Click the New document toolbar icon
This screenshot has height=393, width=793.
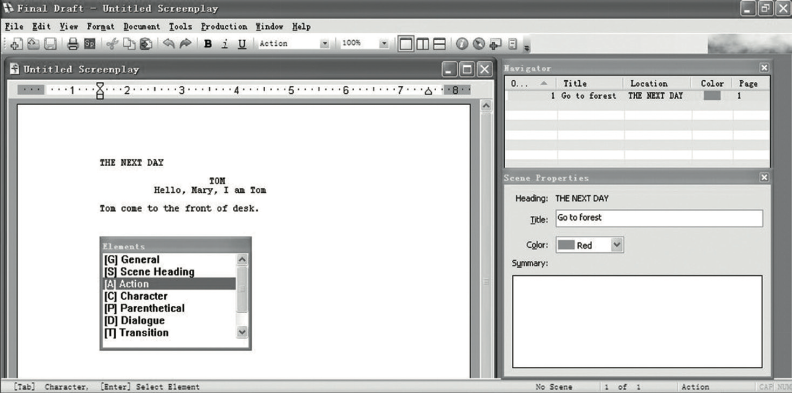(16, 44)
